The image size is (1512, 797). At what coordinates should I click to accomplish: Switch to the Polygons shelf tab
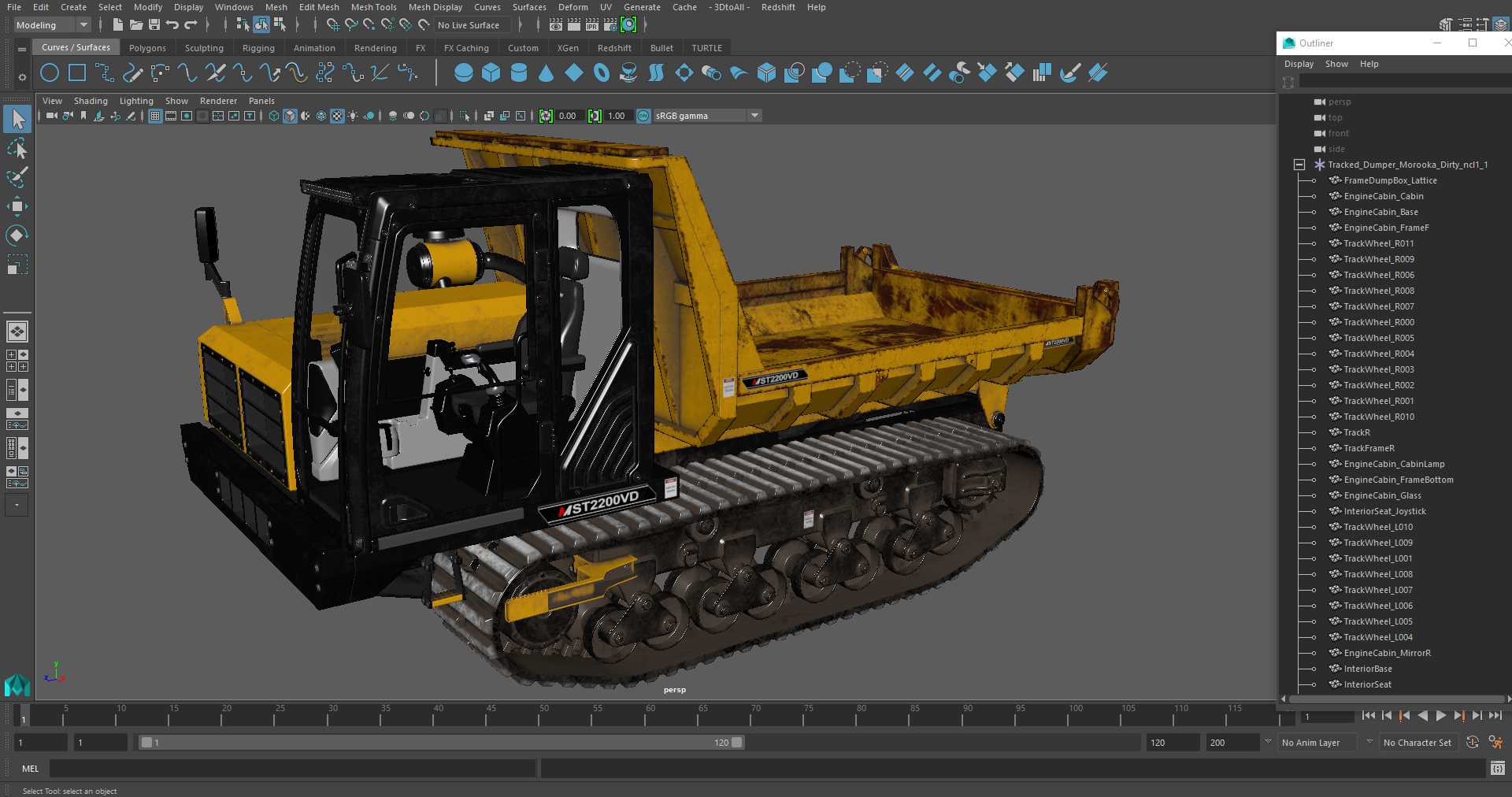click(147, 48)
